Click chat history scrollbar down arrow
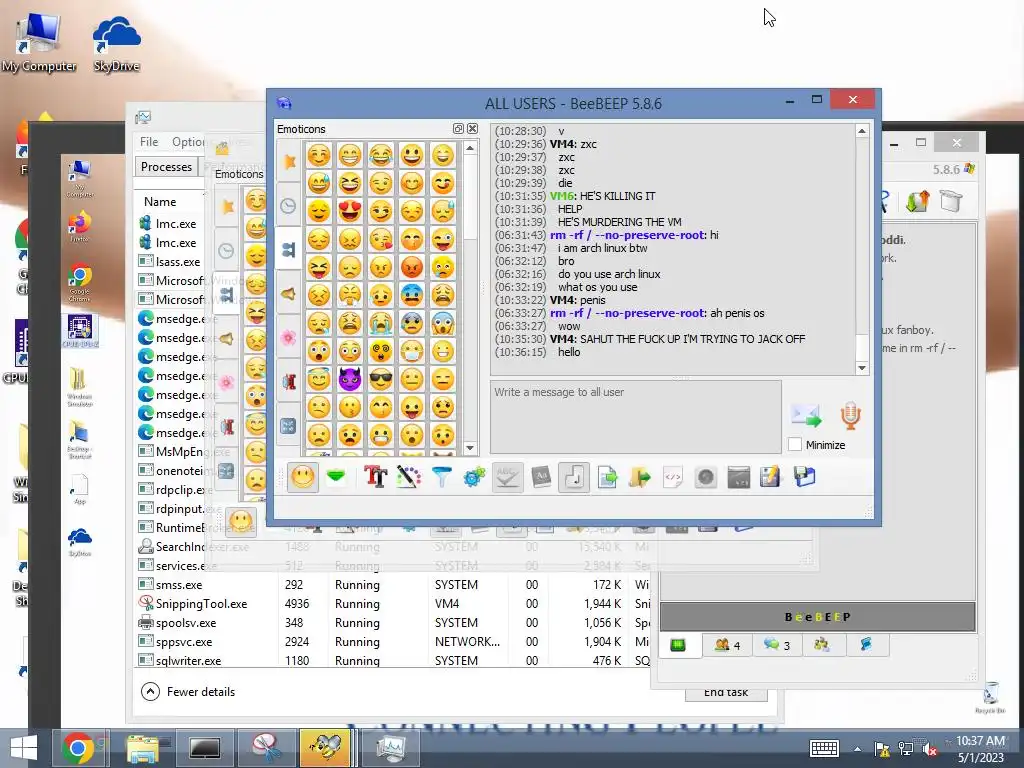Screen dimensions: 1024x768 [862, 368]
